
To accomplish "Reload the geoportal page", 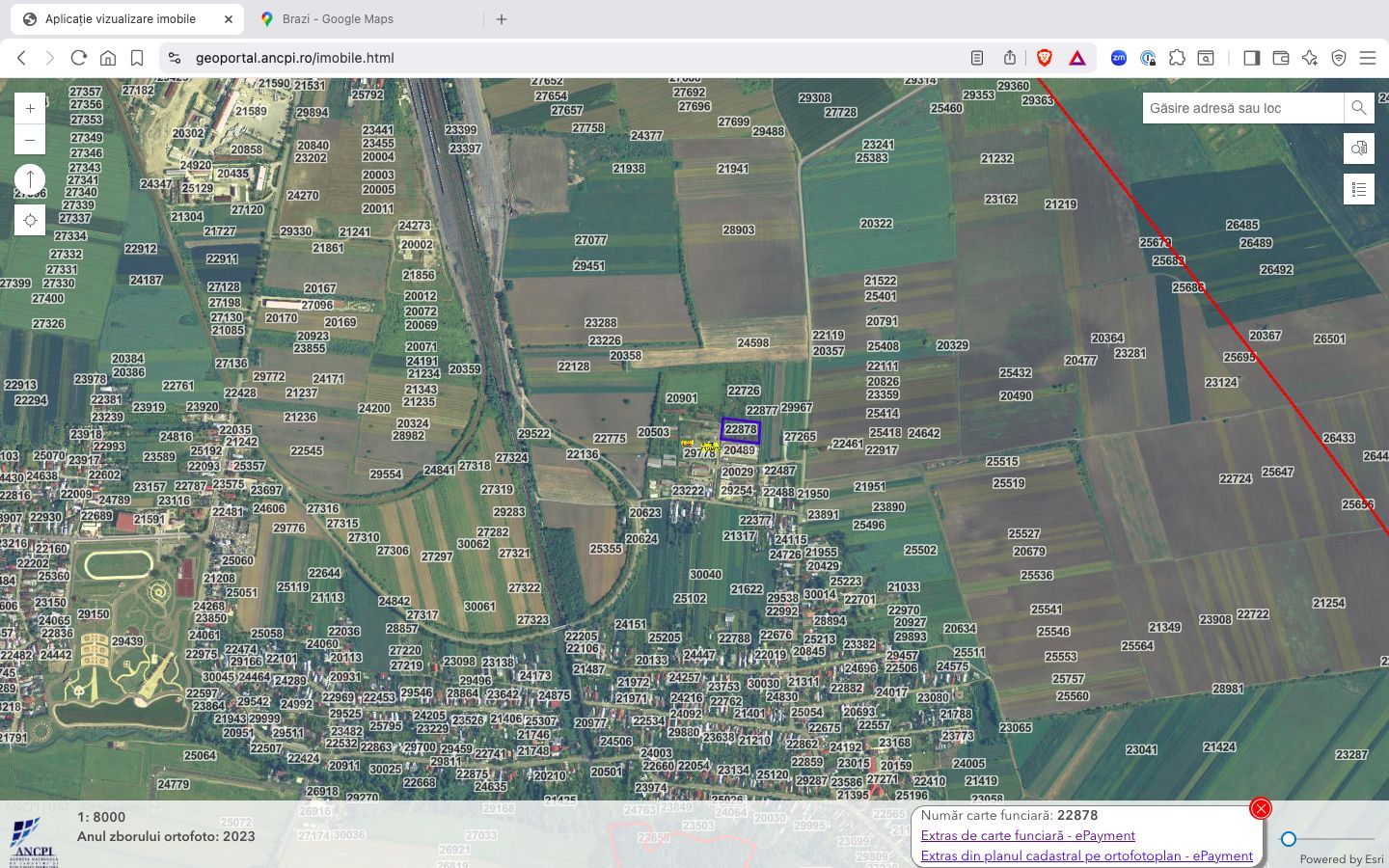I will (x=79, y=58).
